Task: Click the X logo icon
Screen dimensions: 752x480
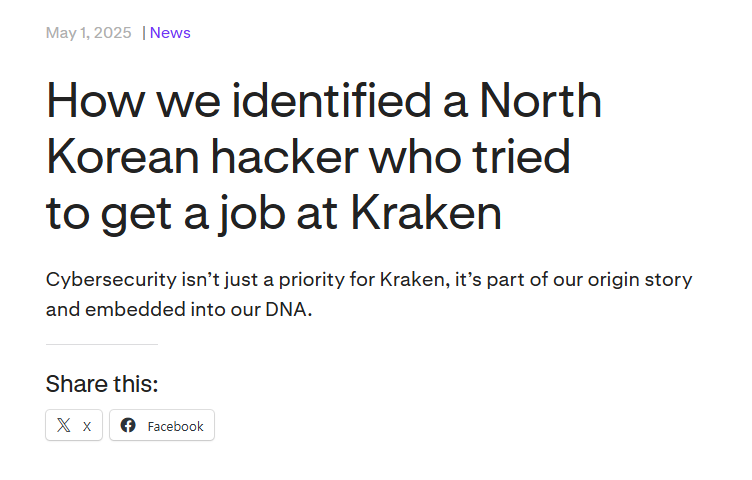Action: (63, 425)
